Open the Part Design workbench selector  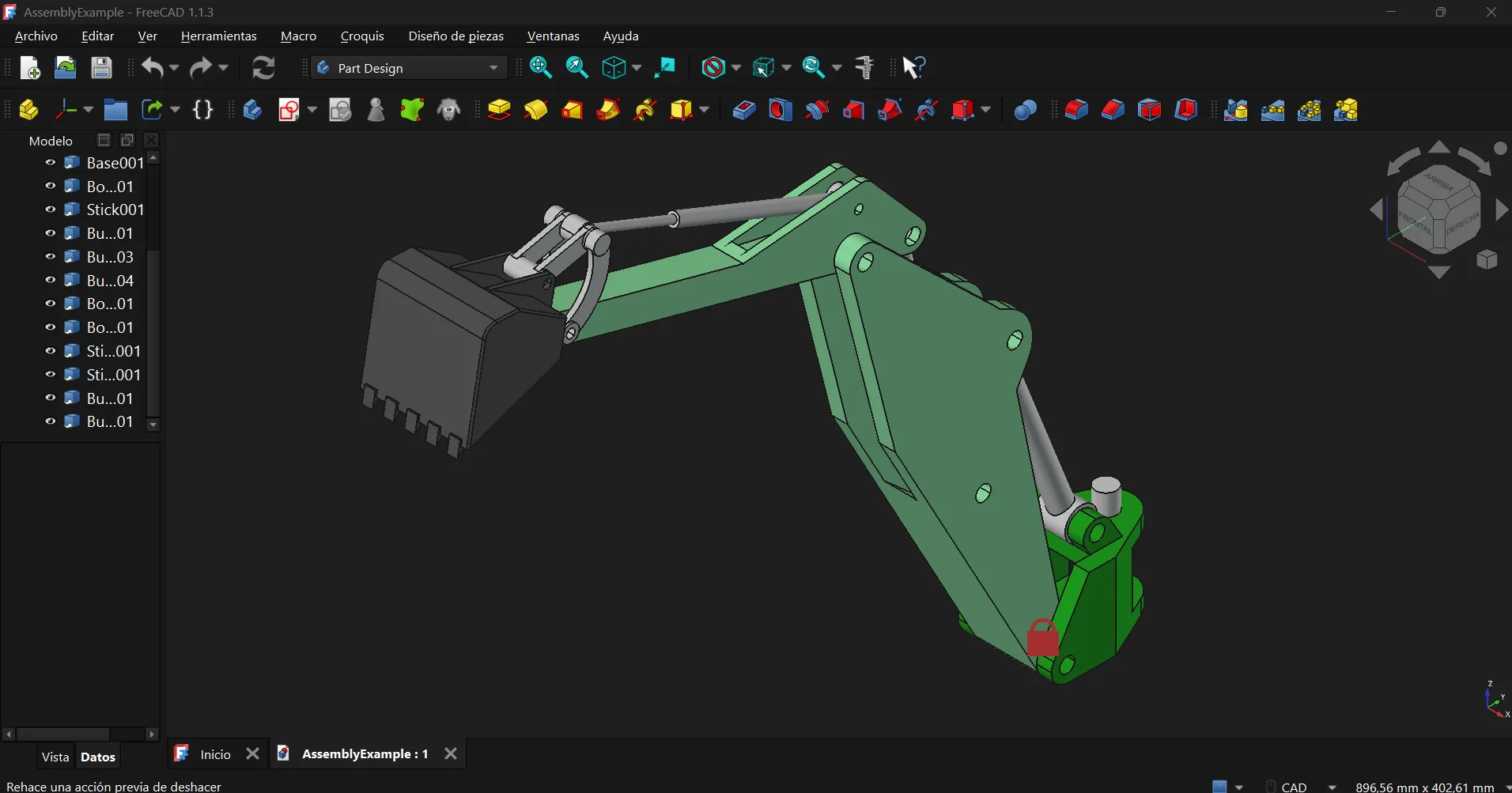point(409,68)
